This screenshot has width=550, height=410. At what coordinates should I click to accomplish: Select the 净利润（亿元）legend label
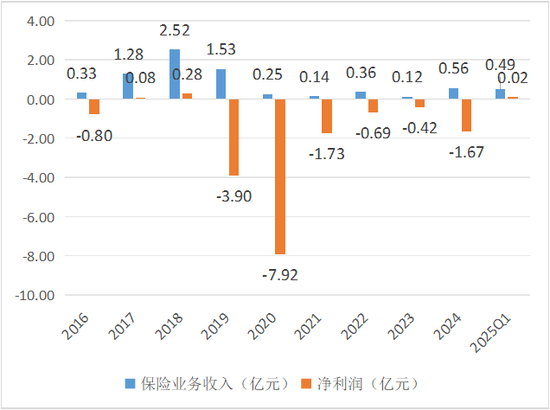368,384
